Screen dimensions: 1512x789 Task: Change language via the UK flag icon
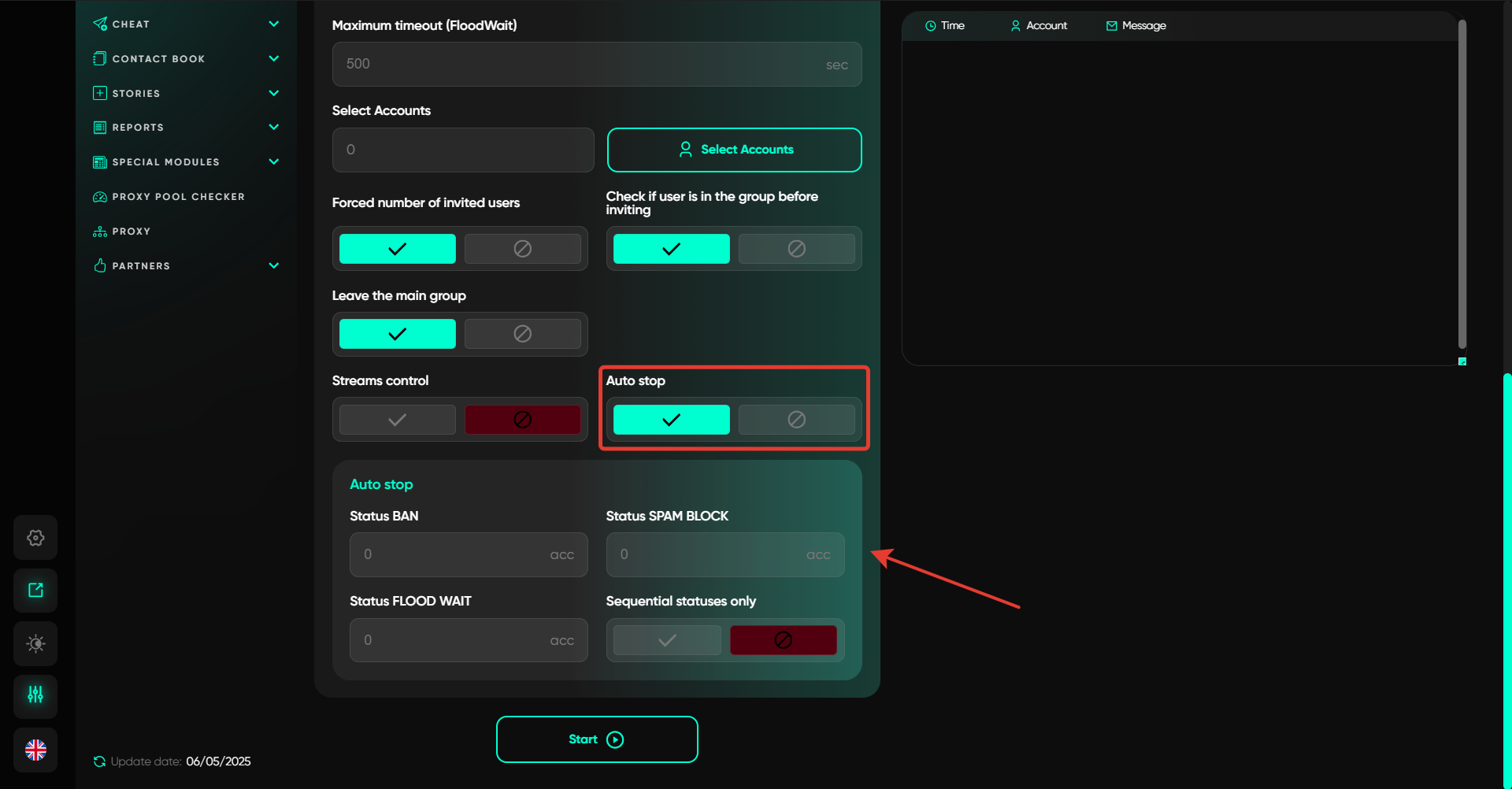click(x=35, y=750)
